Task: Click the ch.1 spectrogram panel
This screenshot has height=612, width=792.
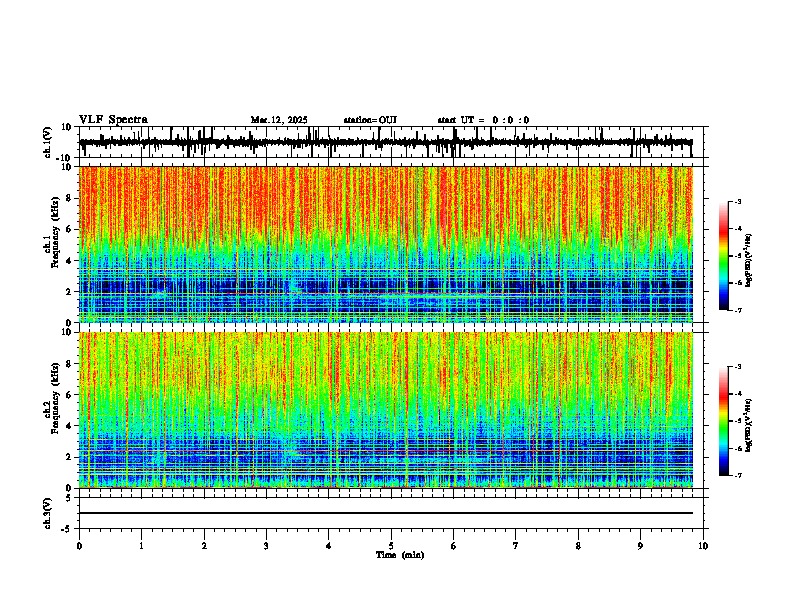Action: pos(386,244)
